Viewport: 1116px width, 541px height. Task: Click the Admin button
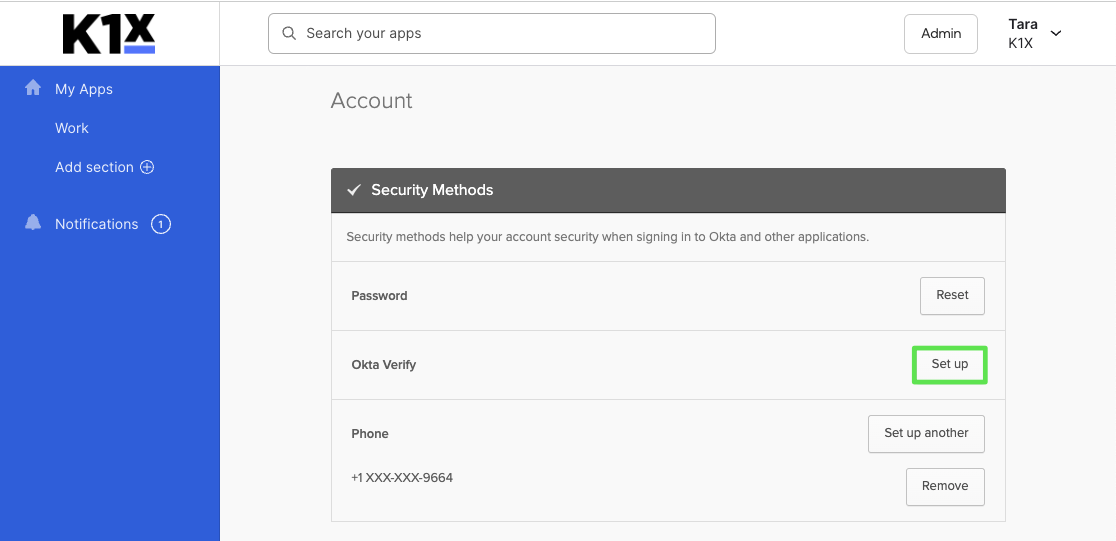(x=940, y=33)
